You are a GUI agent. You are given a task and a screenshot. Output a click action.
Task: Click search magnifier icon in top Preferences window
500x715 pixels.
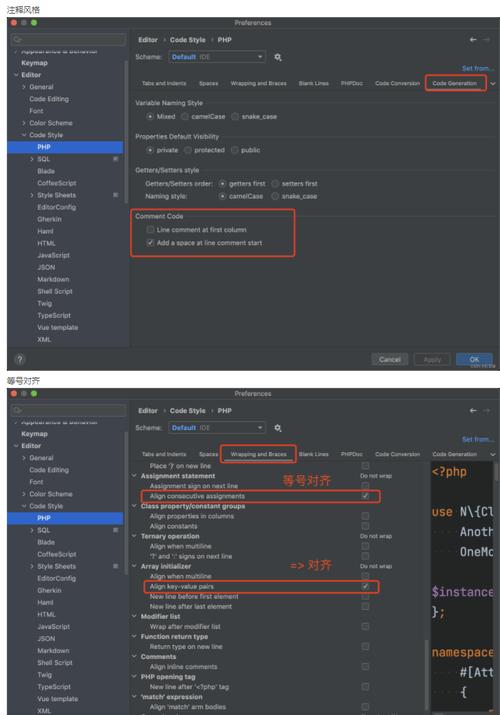[17, 40]
